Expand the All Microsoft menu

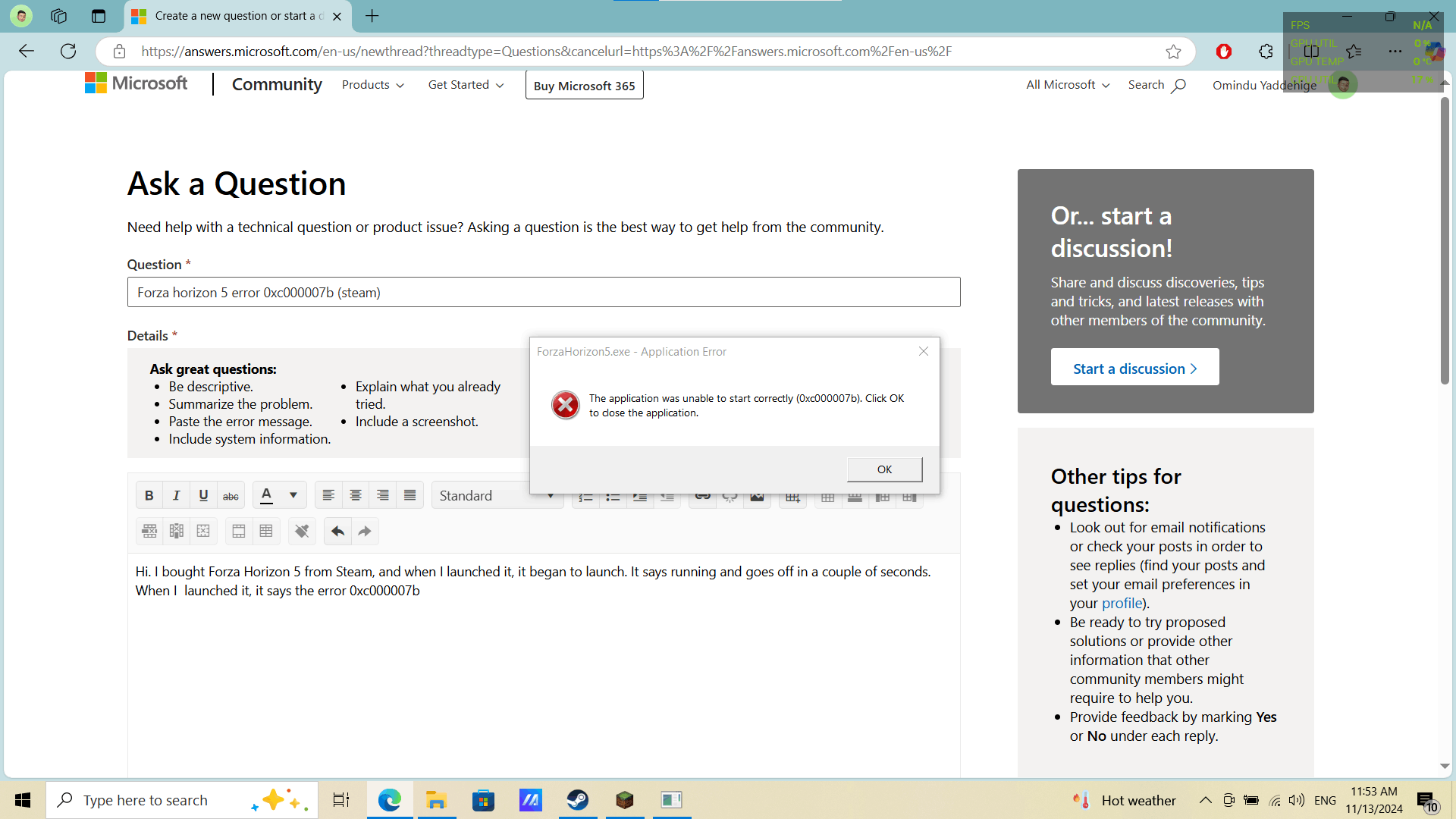point(1068,85)
